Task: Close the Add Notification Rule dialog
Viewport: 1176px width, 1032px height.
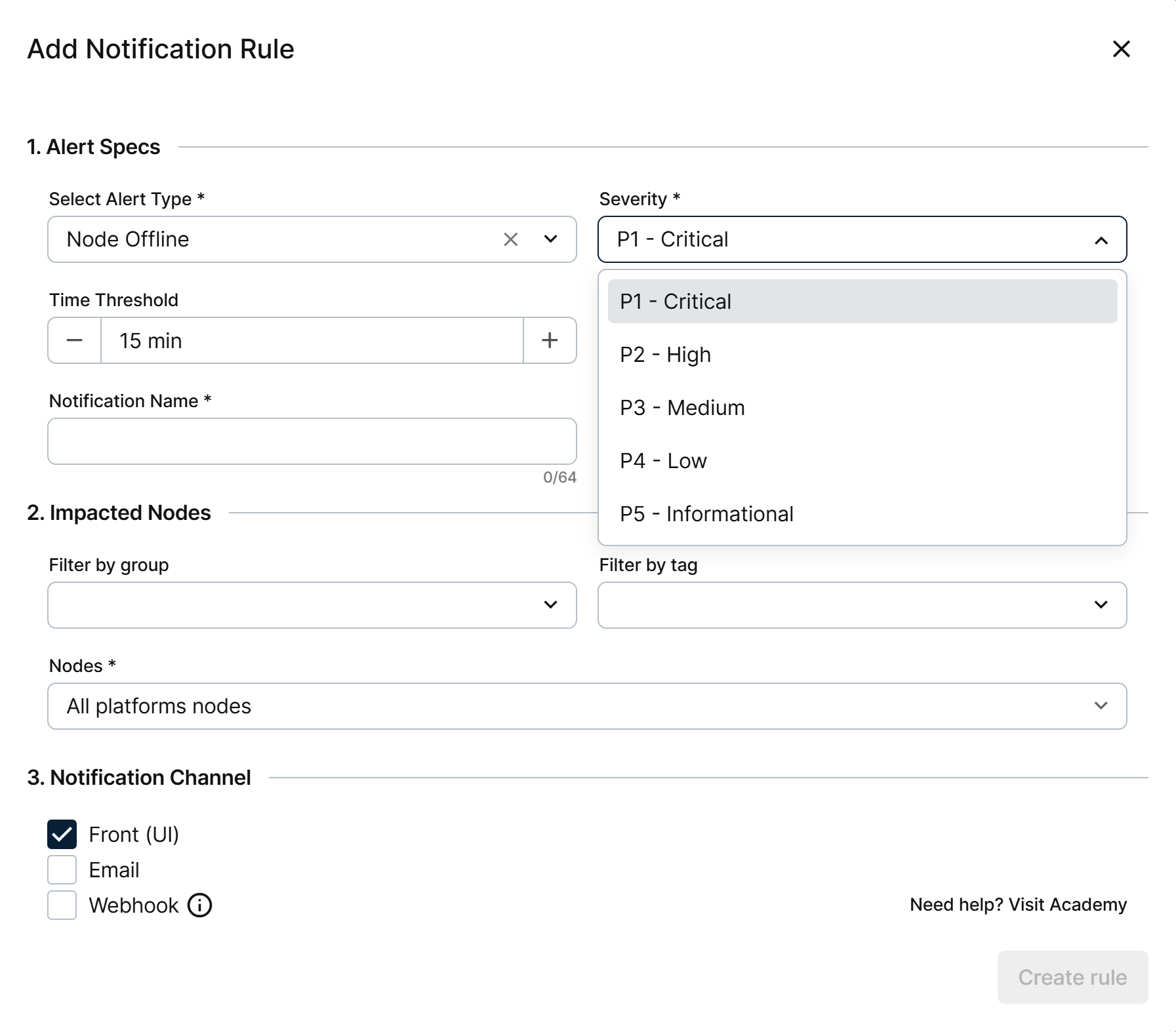Action: pos(1121,49)
